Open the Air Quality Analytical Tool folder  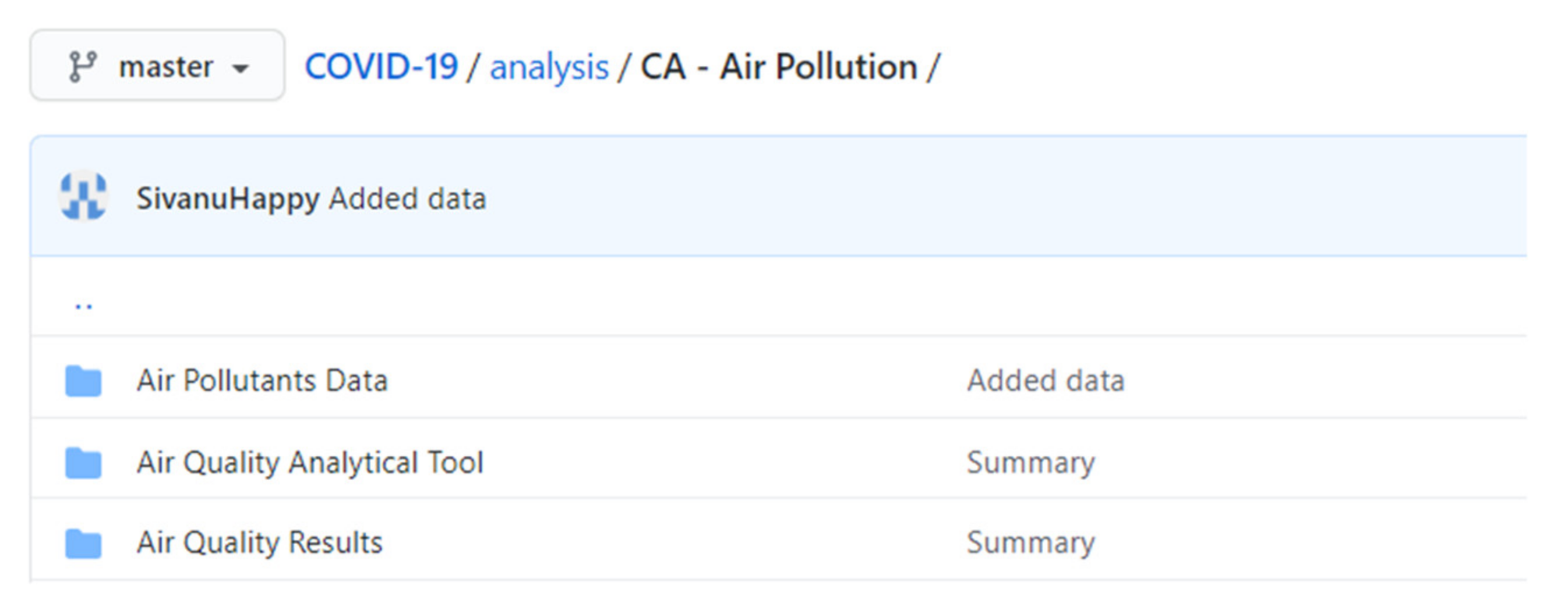coord(310,463)
